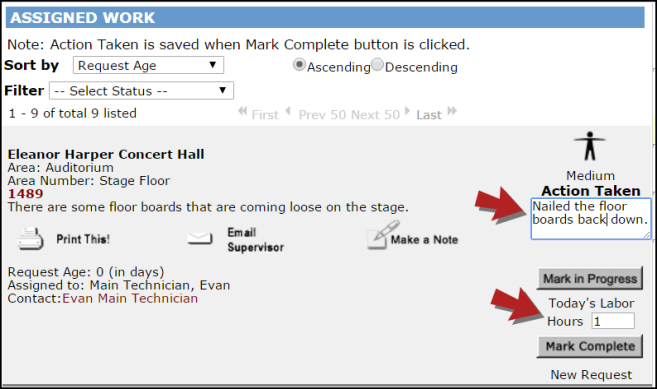Click the Mark Complete button
This screenshot has height=389, width=657.
tap(590, 346)
